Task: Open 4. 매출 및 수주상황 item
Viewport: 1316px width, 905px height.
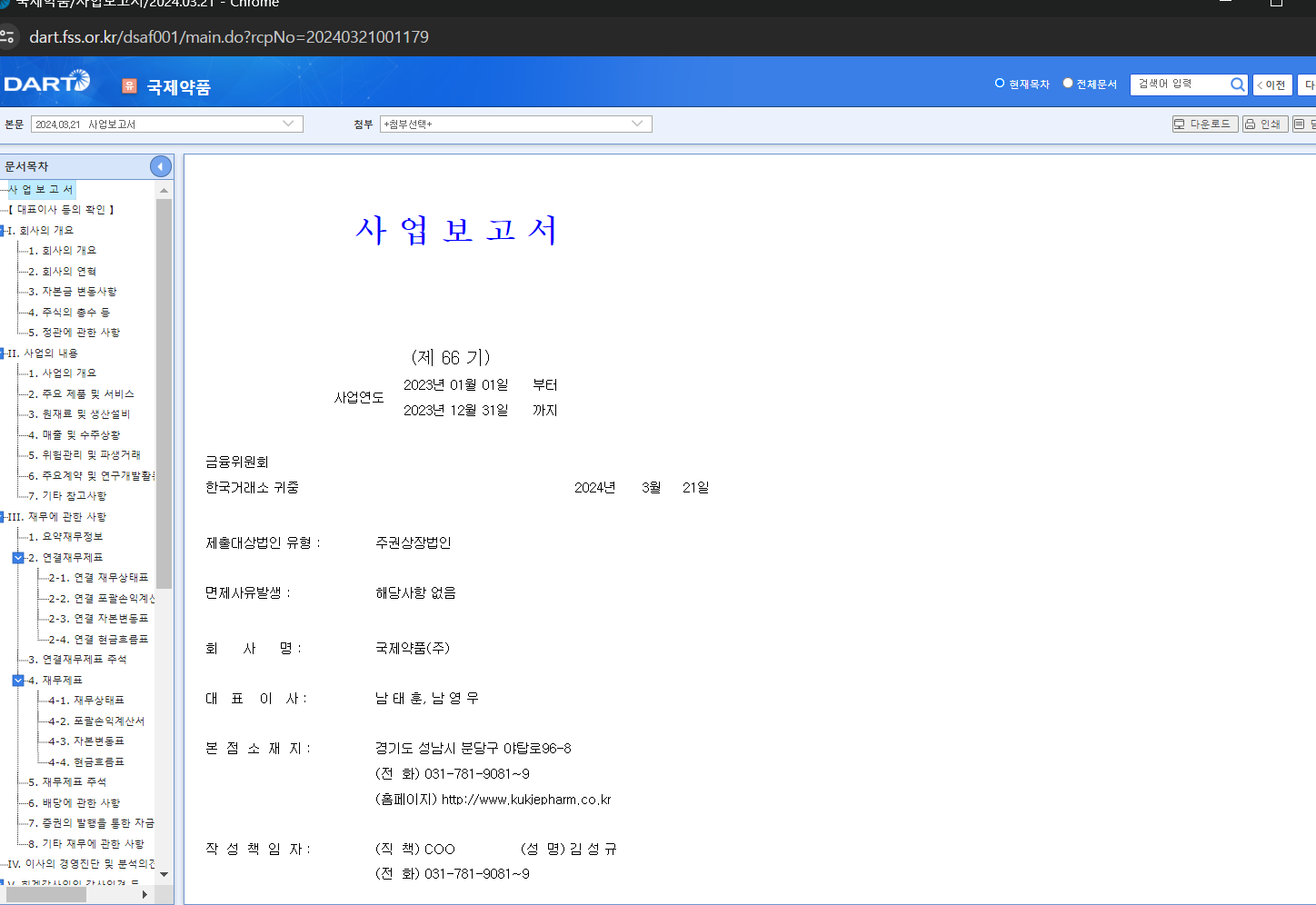Action: click(x=74, y=435)
